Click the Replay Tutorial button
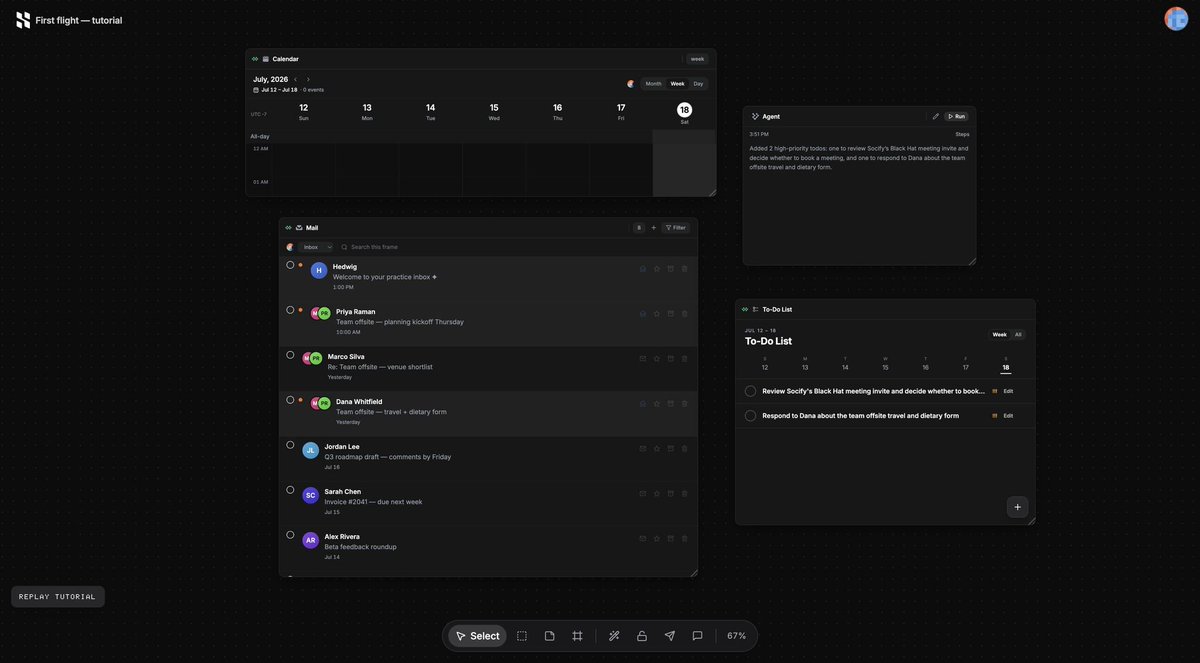Screen dimensions: 1200x663 [x=58, y=597]
